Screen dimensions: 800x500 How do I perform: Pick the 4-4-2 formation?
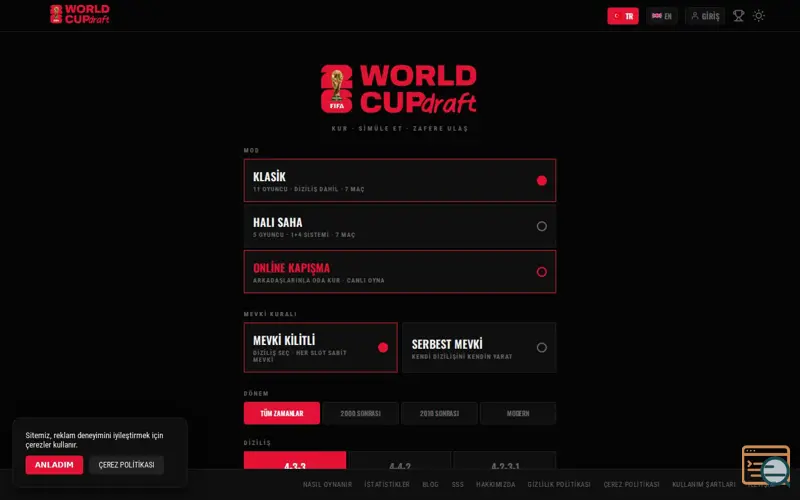click(399, 460)
